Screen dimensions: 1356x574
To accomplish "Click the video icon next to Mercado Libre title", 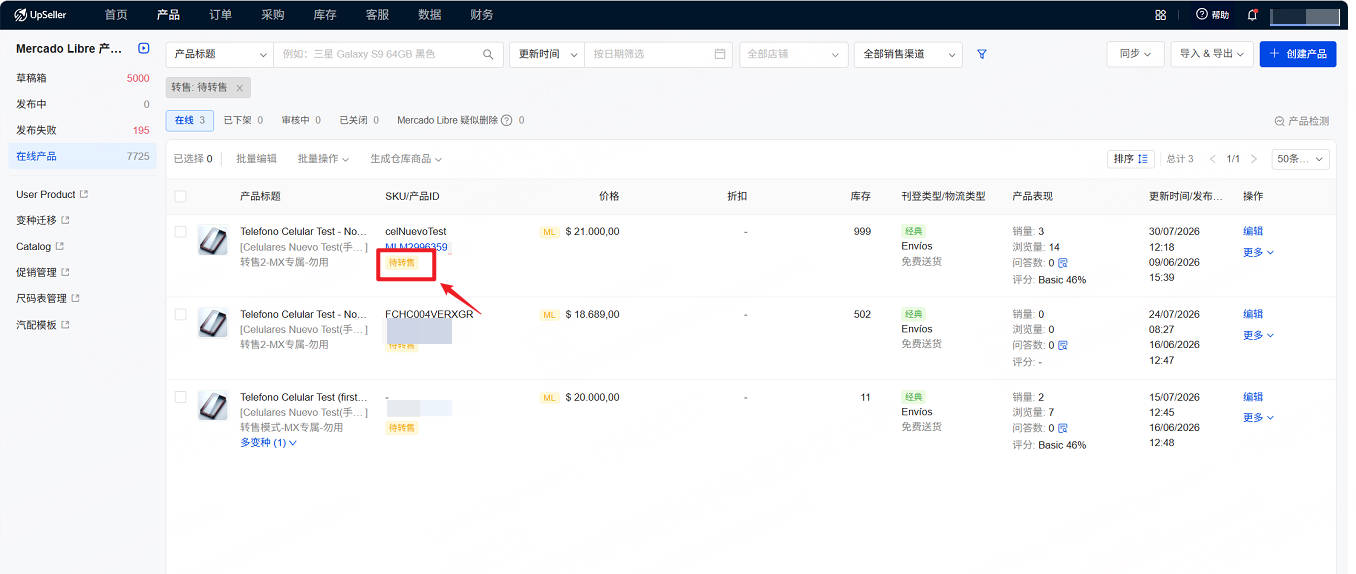I will tap(144, 48).
